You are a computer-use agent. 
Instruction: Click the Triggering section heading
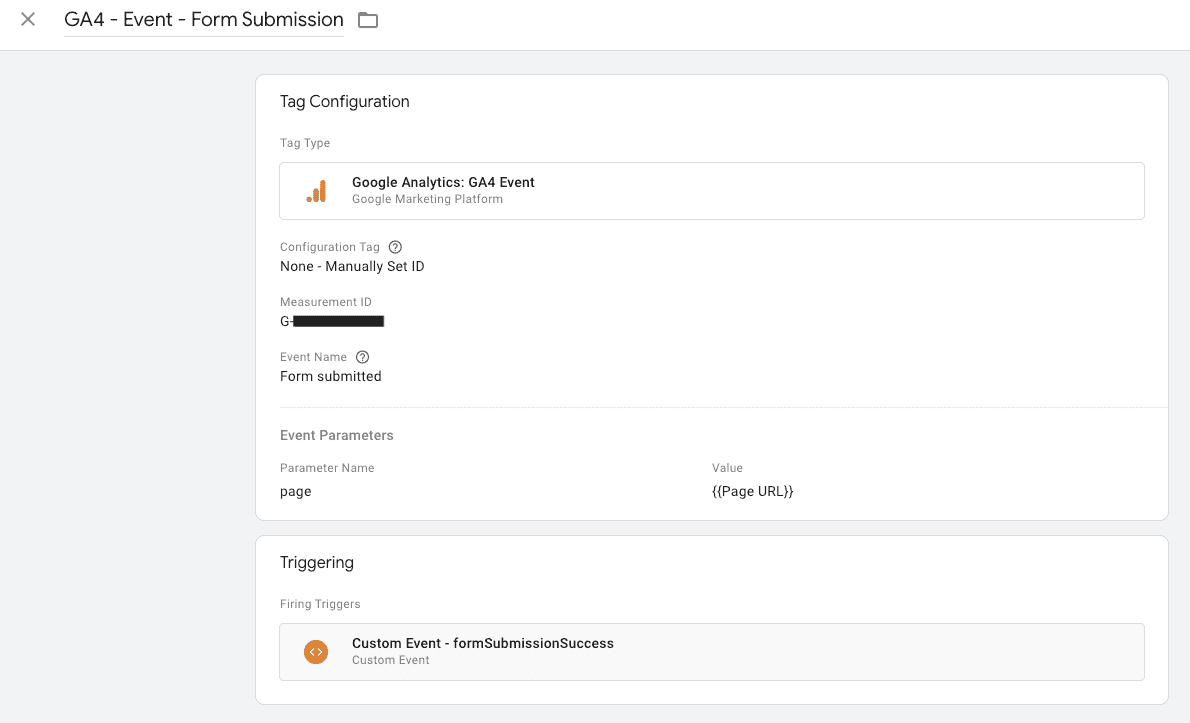click(317, 562)
